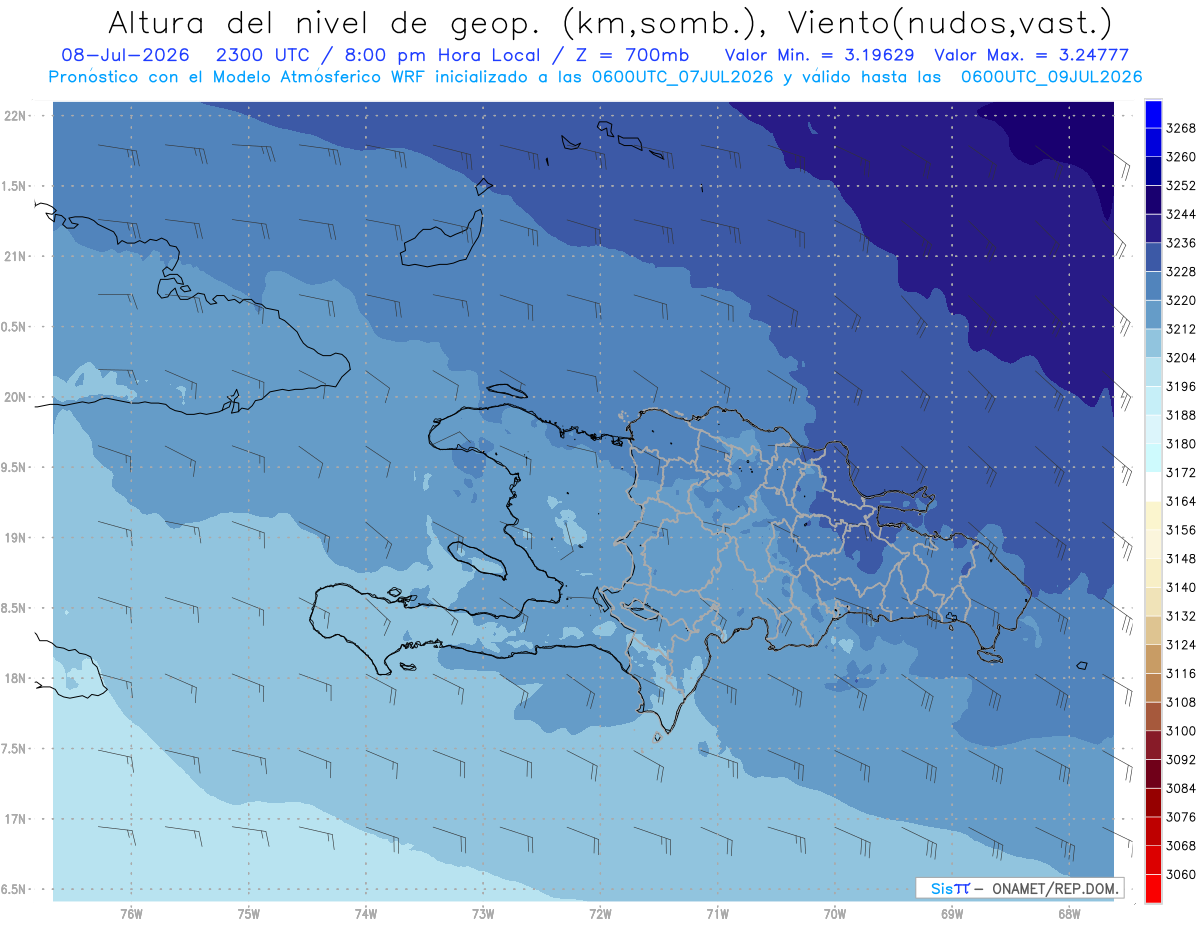Click the '3196' colorbar value label

click(x=1181, y=386)
